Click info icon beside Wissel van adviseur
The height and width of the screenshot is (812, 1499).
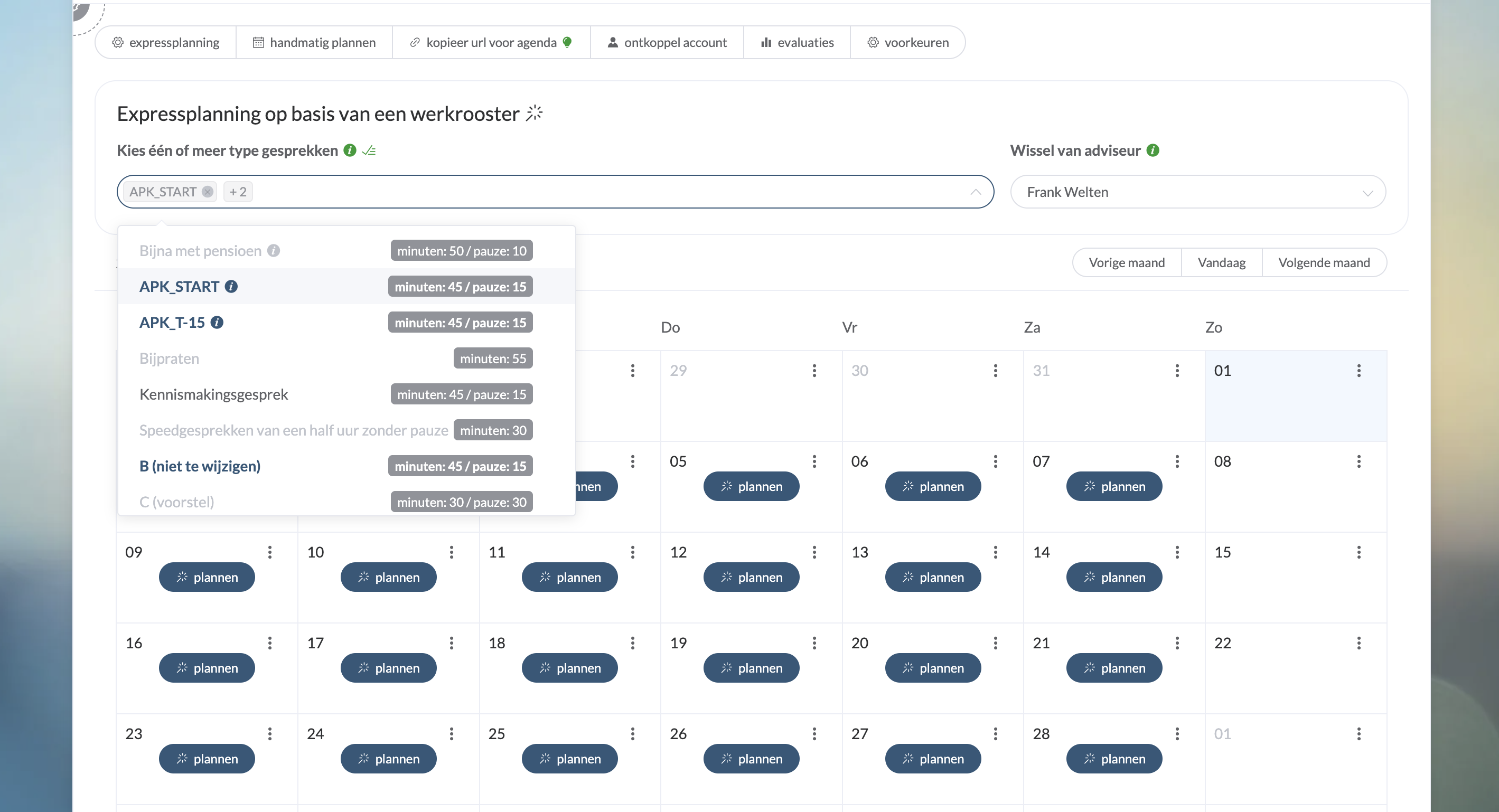1153,150
